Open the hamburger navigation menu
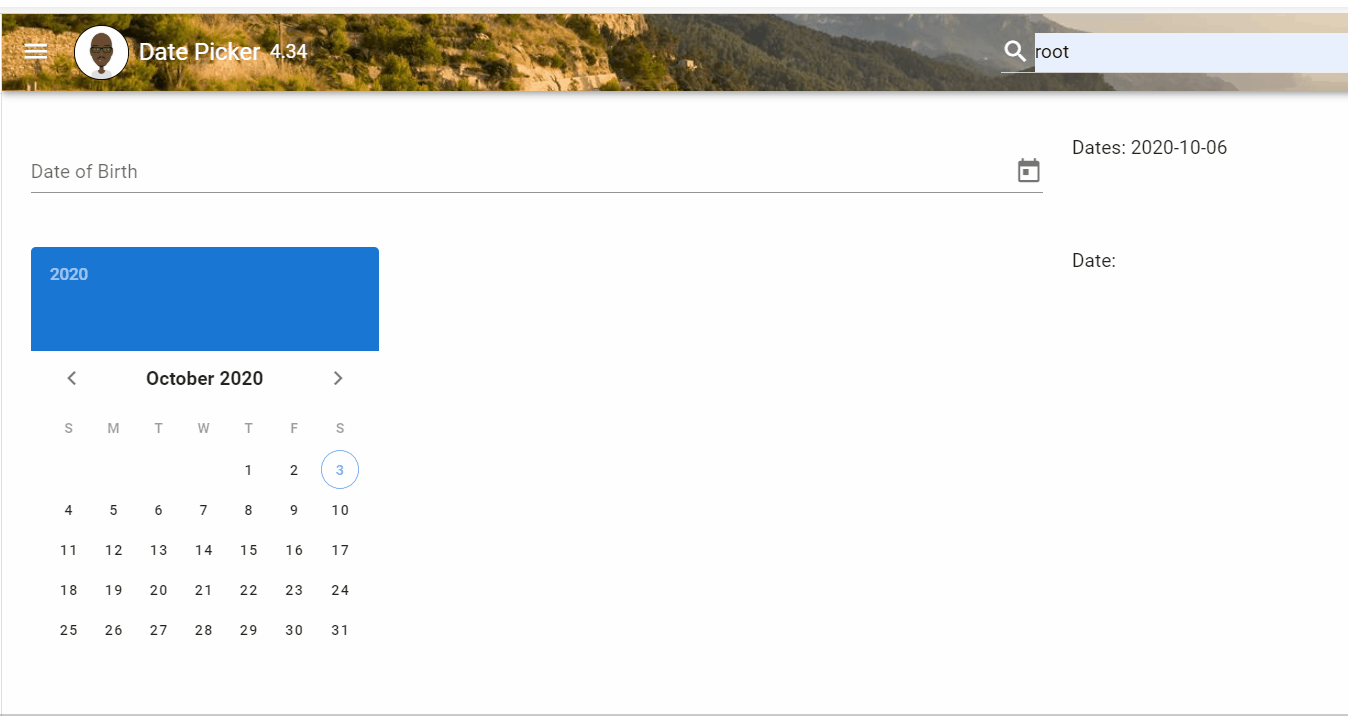The image size is (1348, 716). coord(36,51)
